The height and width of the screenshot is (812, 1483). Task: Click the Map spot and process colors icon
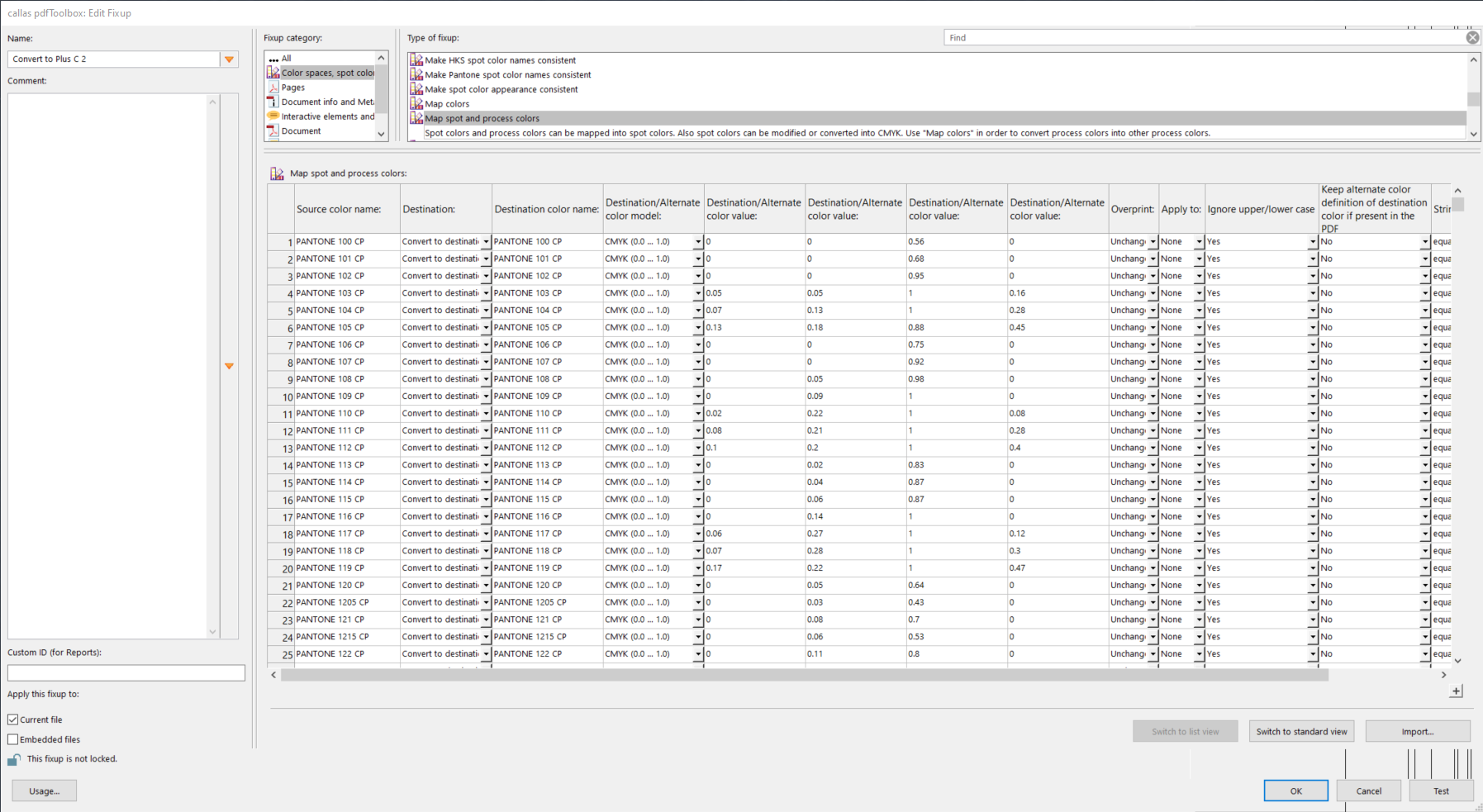416,118
